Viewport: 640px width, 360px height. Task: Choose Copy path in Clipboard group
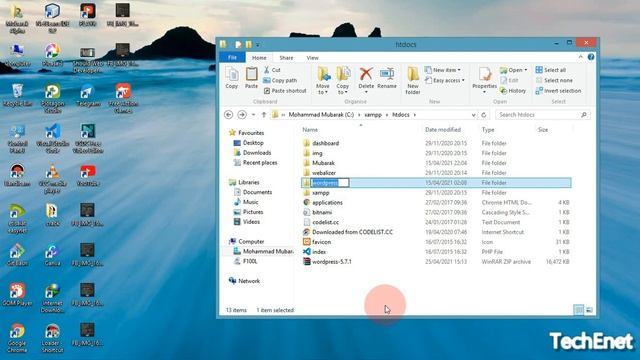tap(280, 80)
